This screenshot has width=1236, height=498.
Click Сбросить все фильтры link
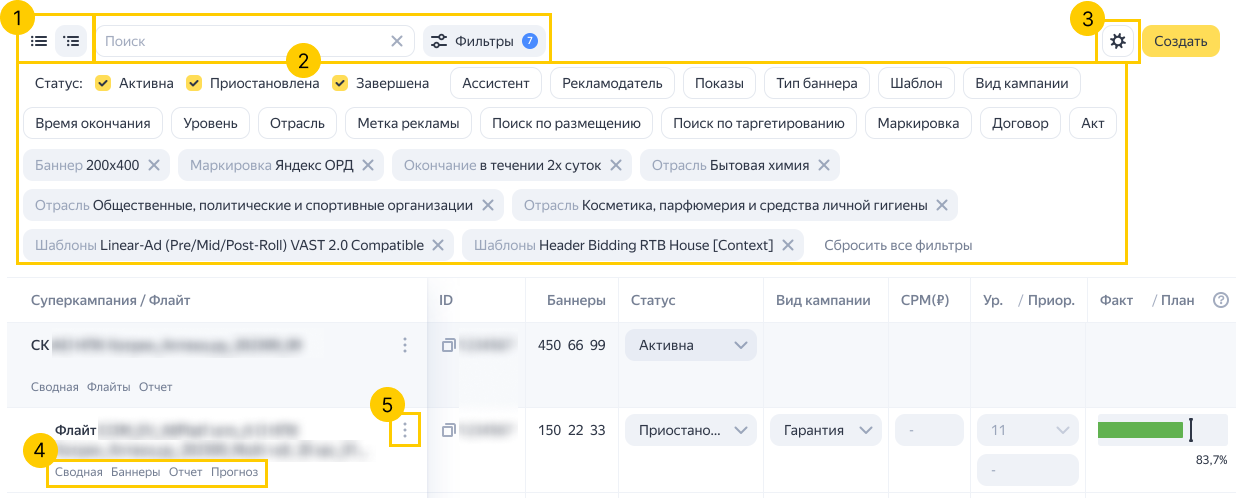[x=897, y=245]
